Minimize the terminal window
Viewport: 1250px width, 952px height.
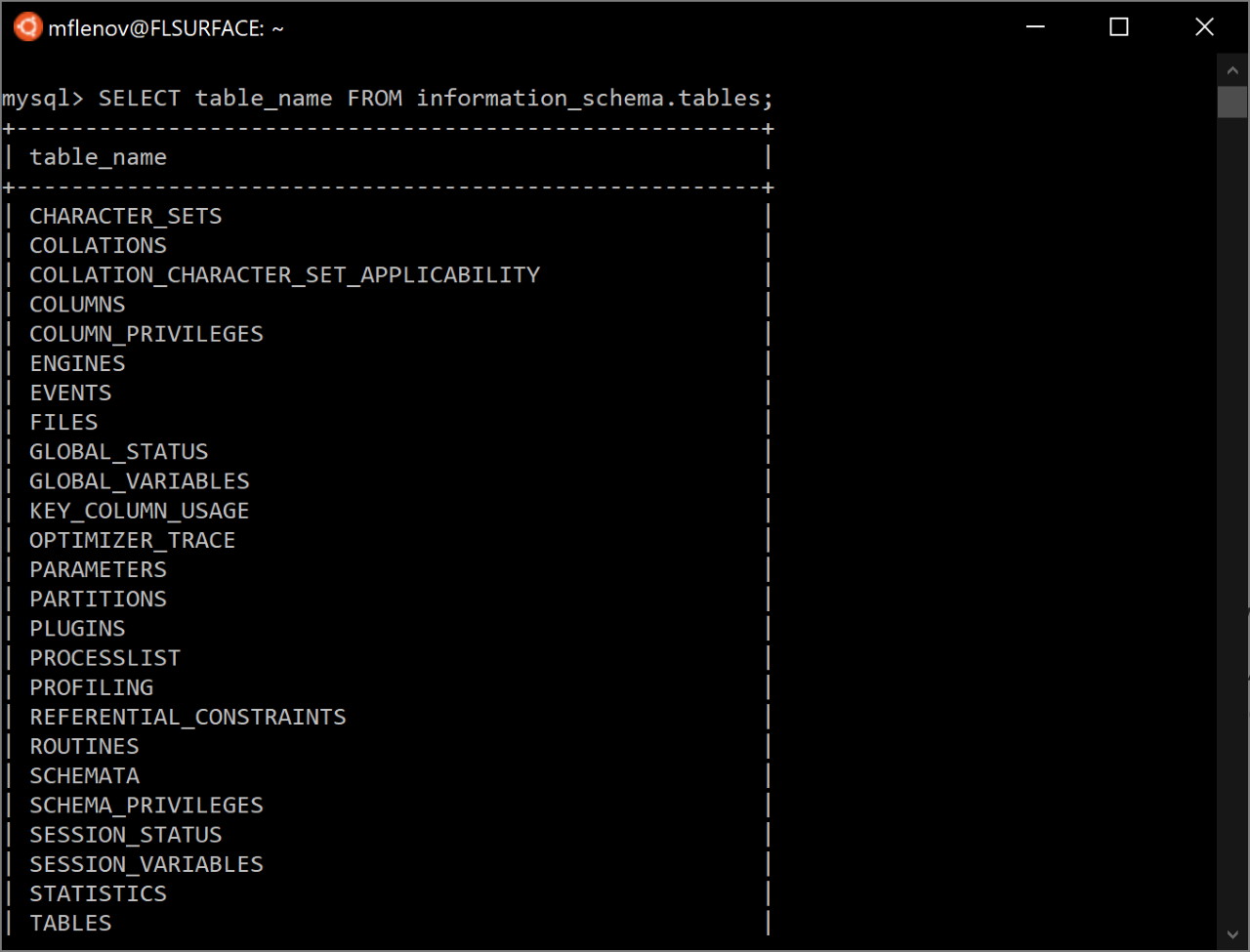coord(1036,27)
